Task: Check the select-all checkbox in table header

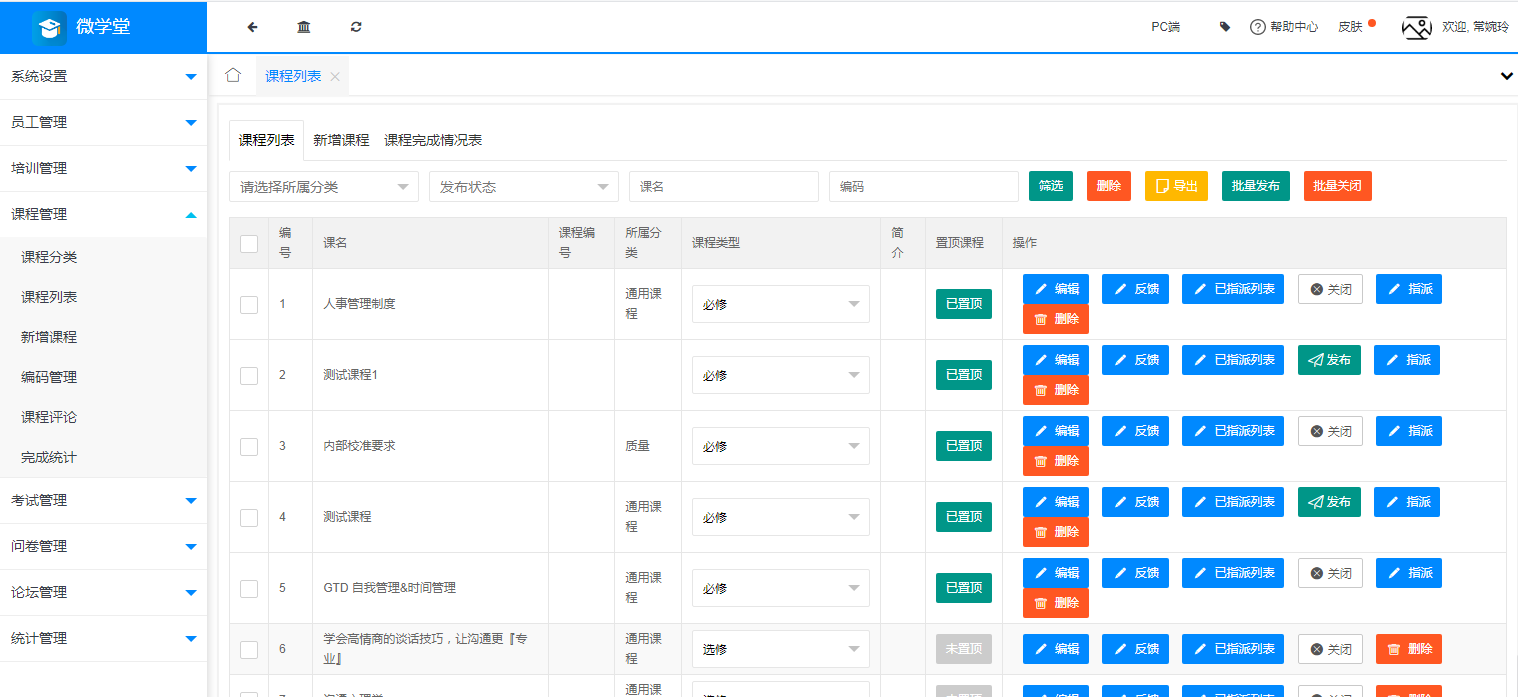Action: tap(248, 243)
